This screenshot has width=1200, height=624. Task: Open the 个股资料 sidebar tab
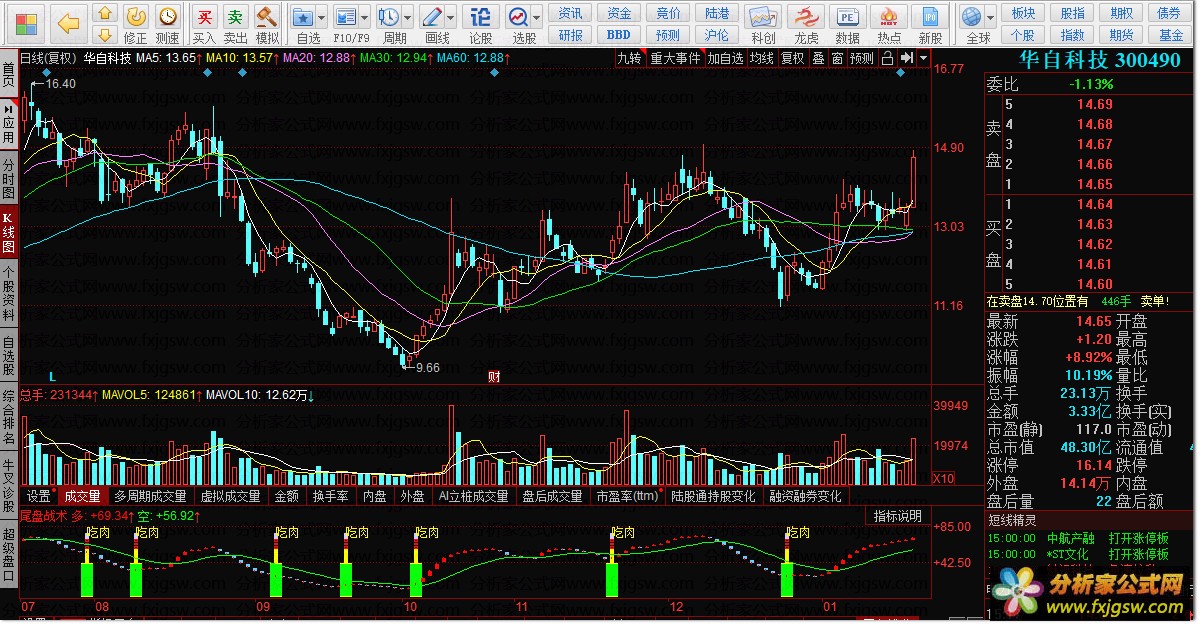coord(8,294)
